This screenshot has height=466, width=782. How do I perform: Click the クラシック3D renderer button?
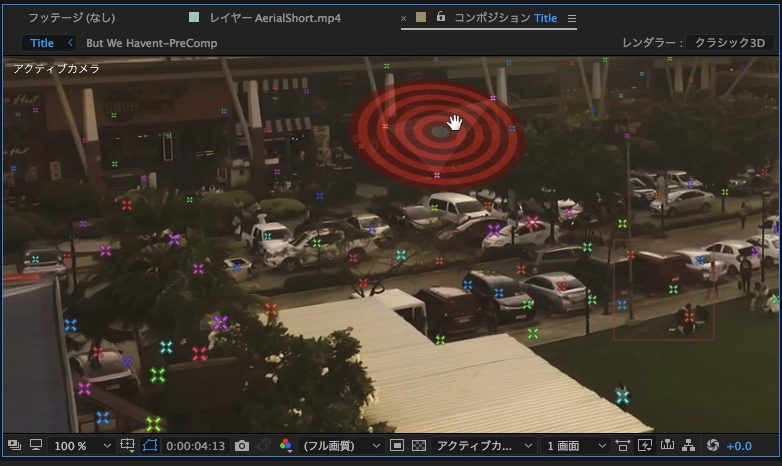coord(730,42)
